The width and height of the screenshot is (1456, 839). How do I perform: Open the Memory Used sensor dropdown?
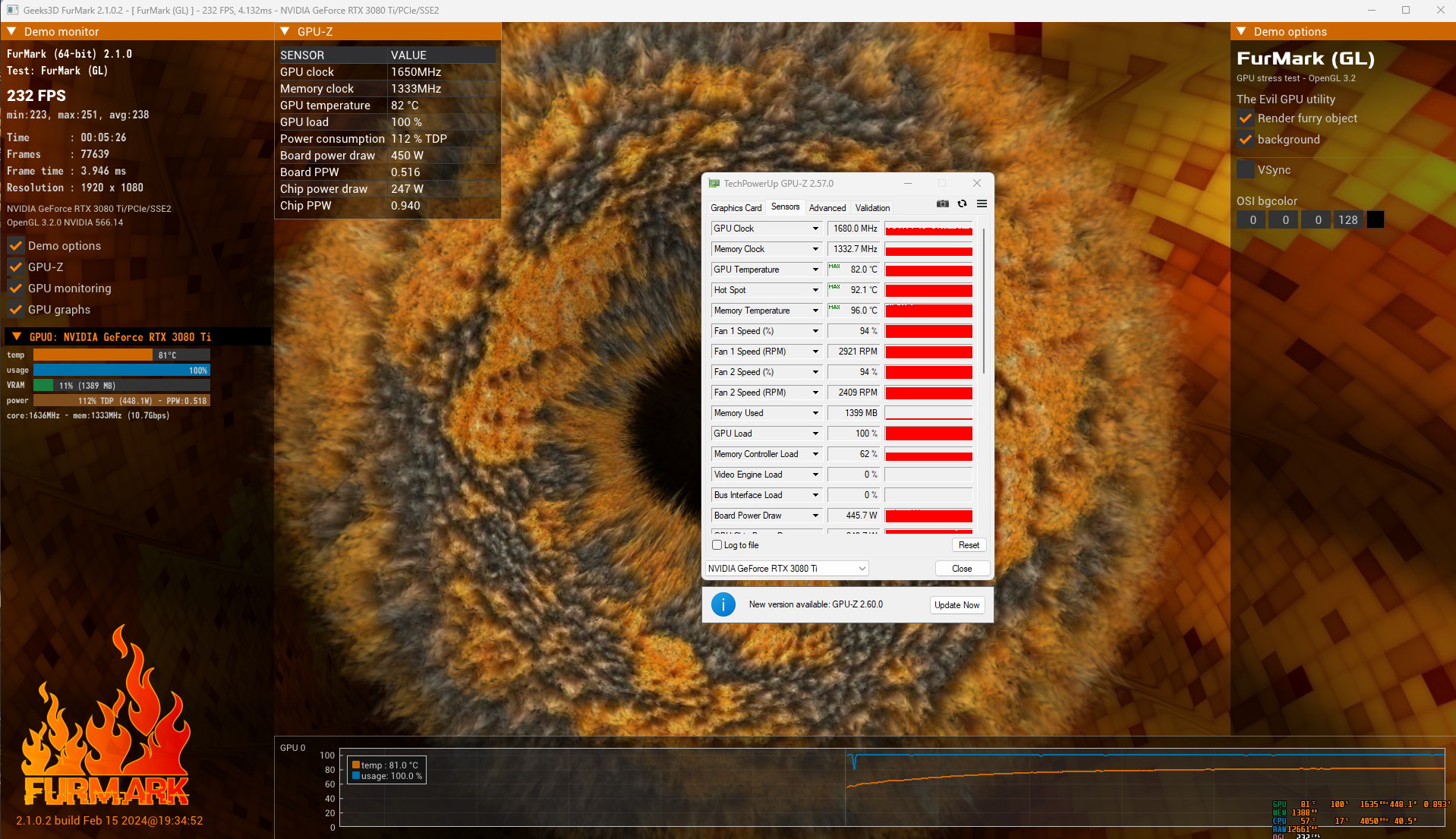coord(815,413)
